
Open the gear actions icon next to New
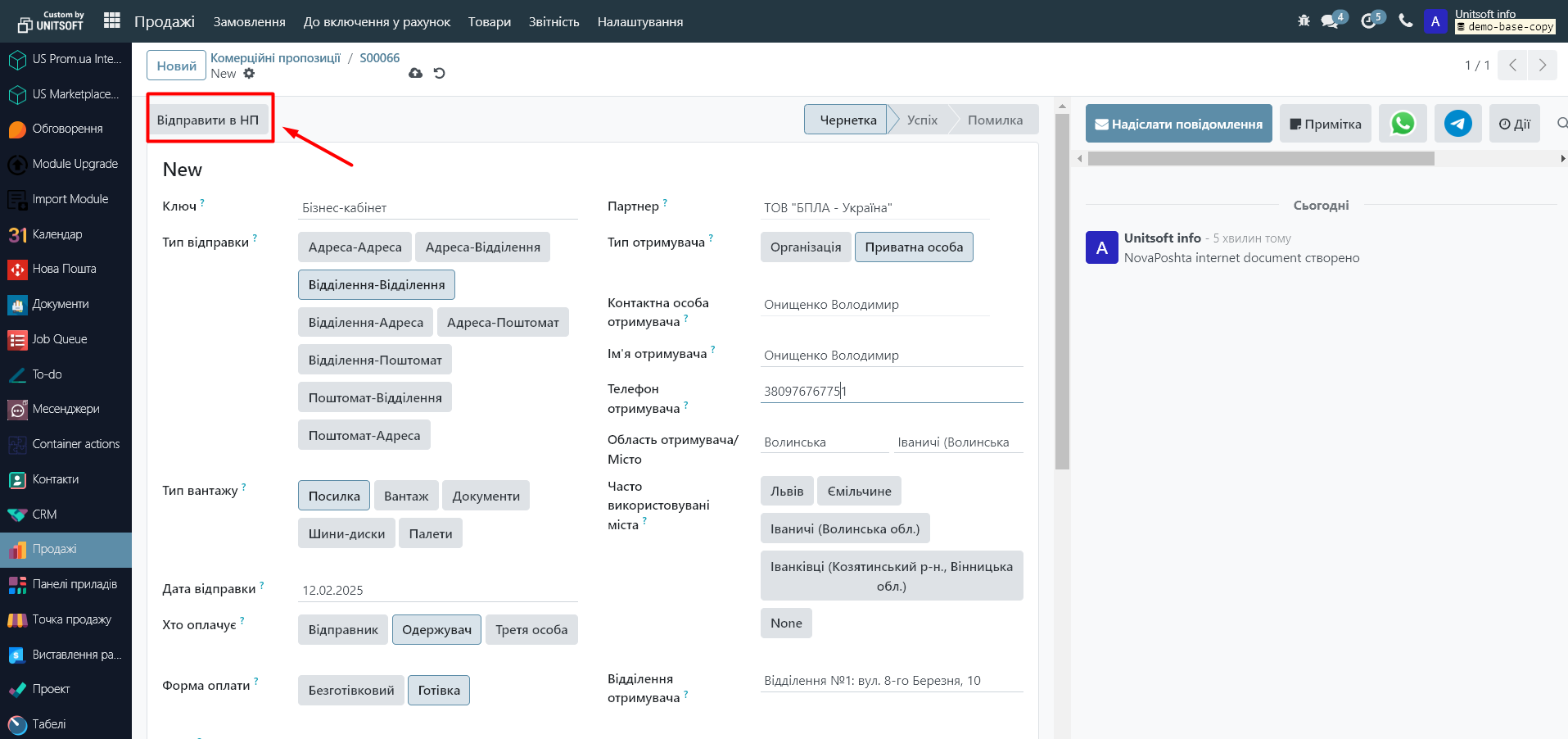tap(249, 74)
